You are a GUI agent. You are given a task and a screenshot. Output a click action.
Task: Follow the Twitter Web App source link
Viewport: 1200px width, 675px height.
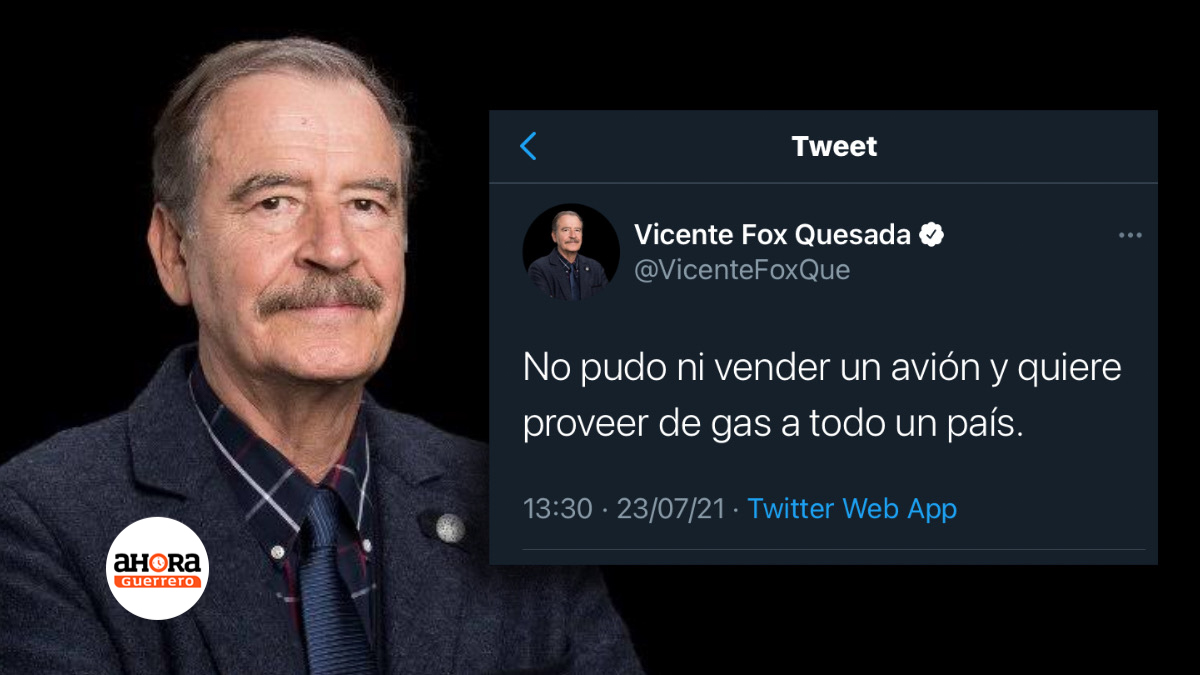tap(852, 509)
